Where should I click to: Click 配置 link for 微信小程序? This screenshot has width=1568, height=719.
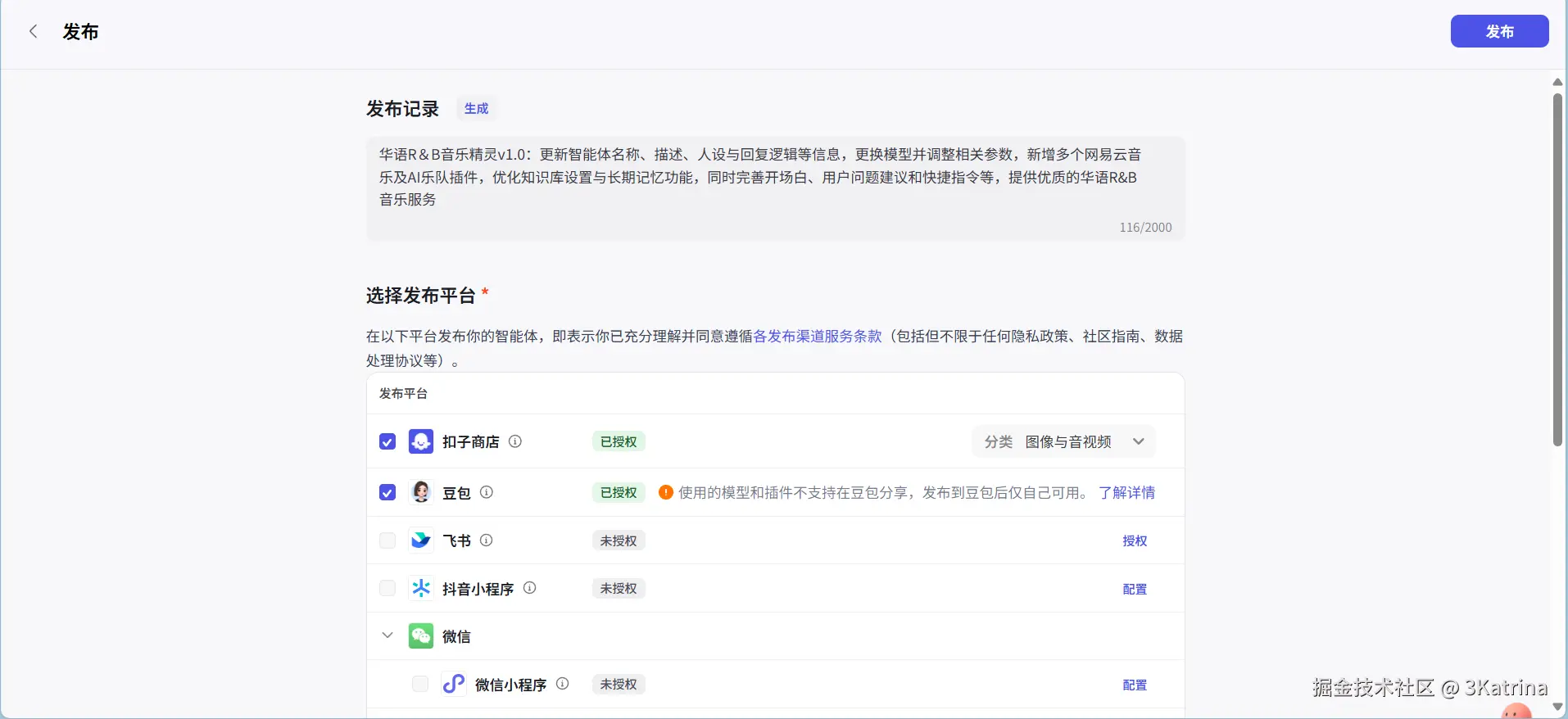tap(1135, 685)
